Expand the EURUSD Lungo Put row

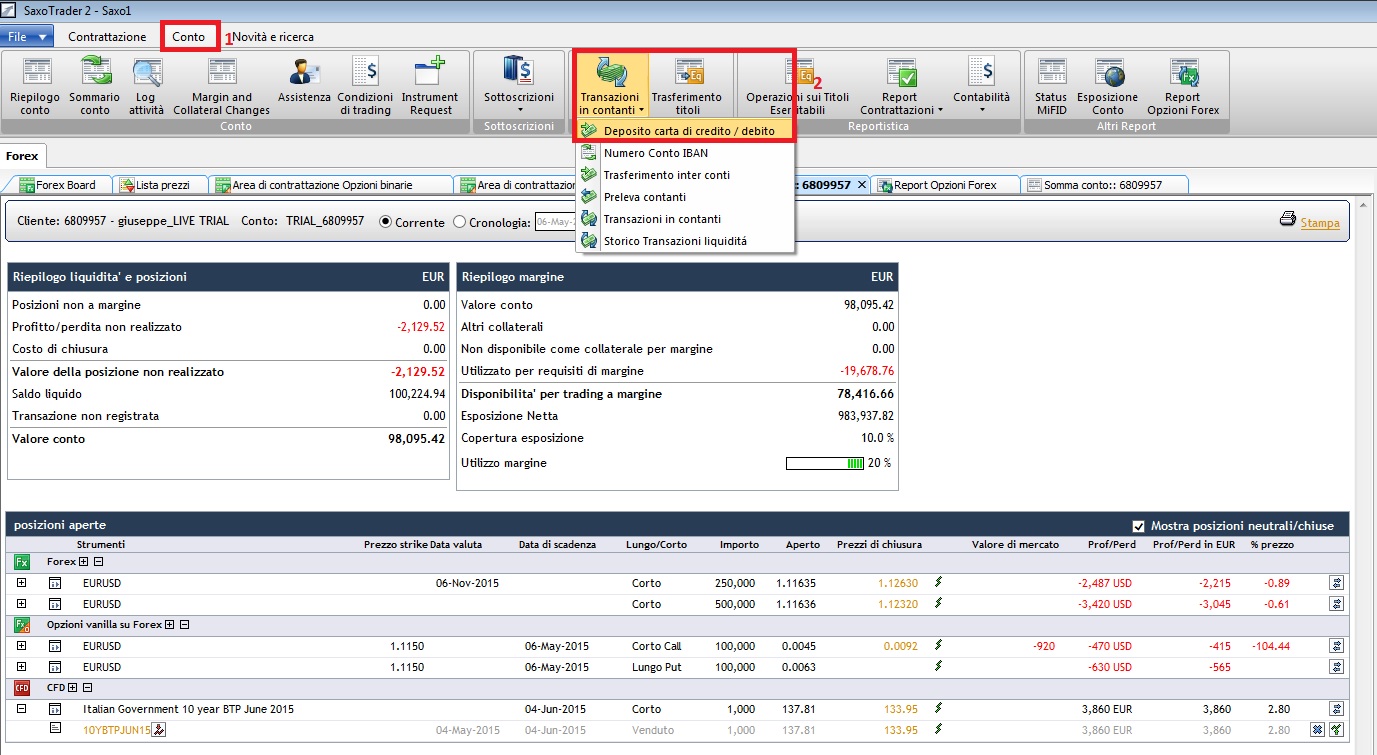point(22,667)
